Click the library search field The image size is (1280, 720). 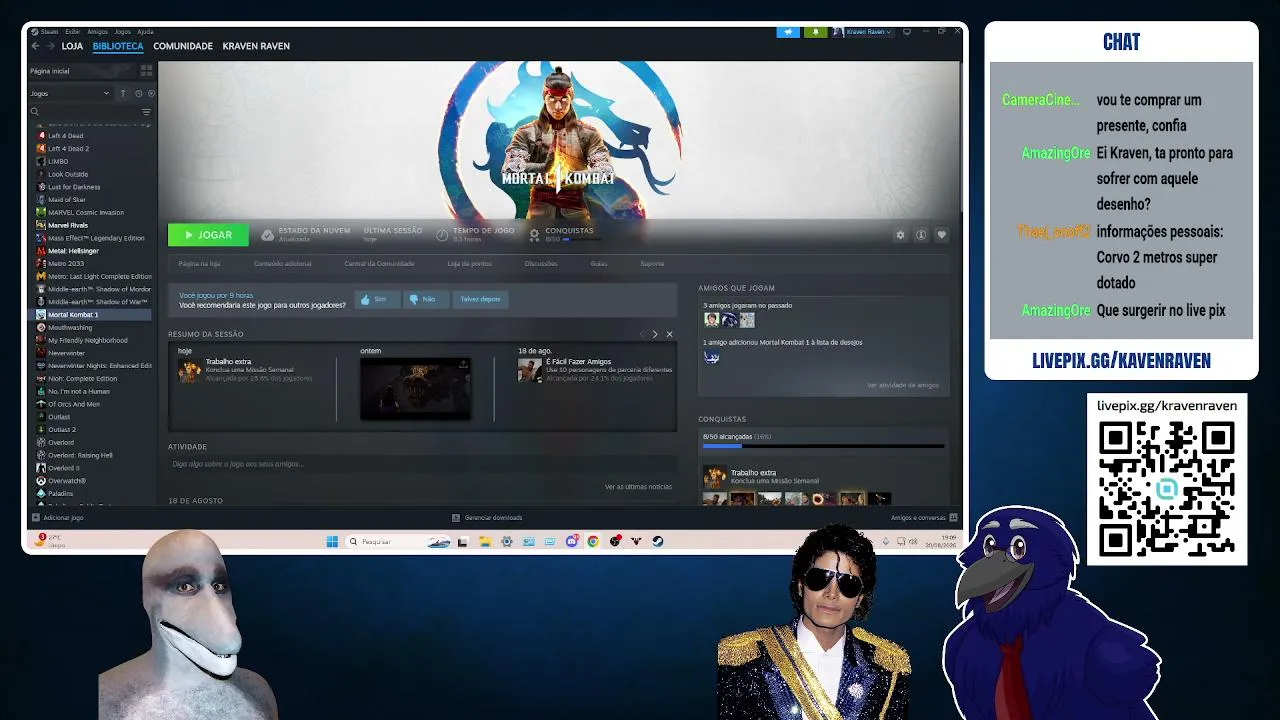point(84,112)
